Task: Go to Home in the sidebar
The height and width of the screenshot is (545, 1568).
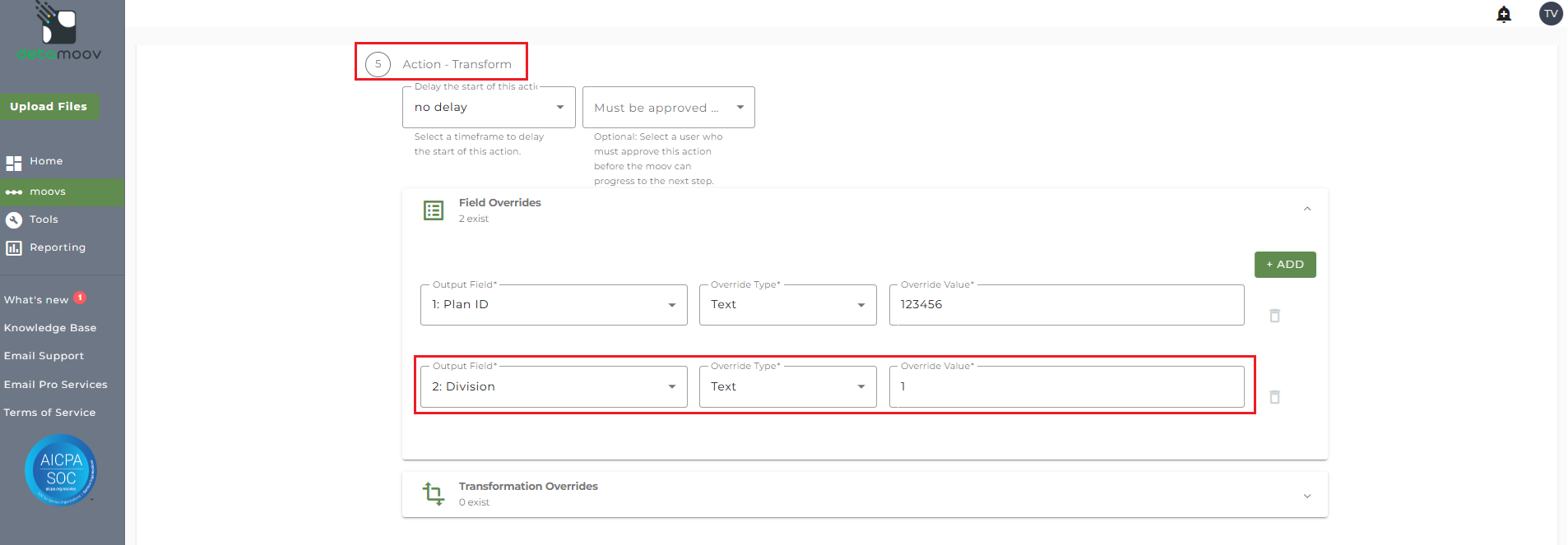Action: (46, 162)
